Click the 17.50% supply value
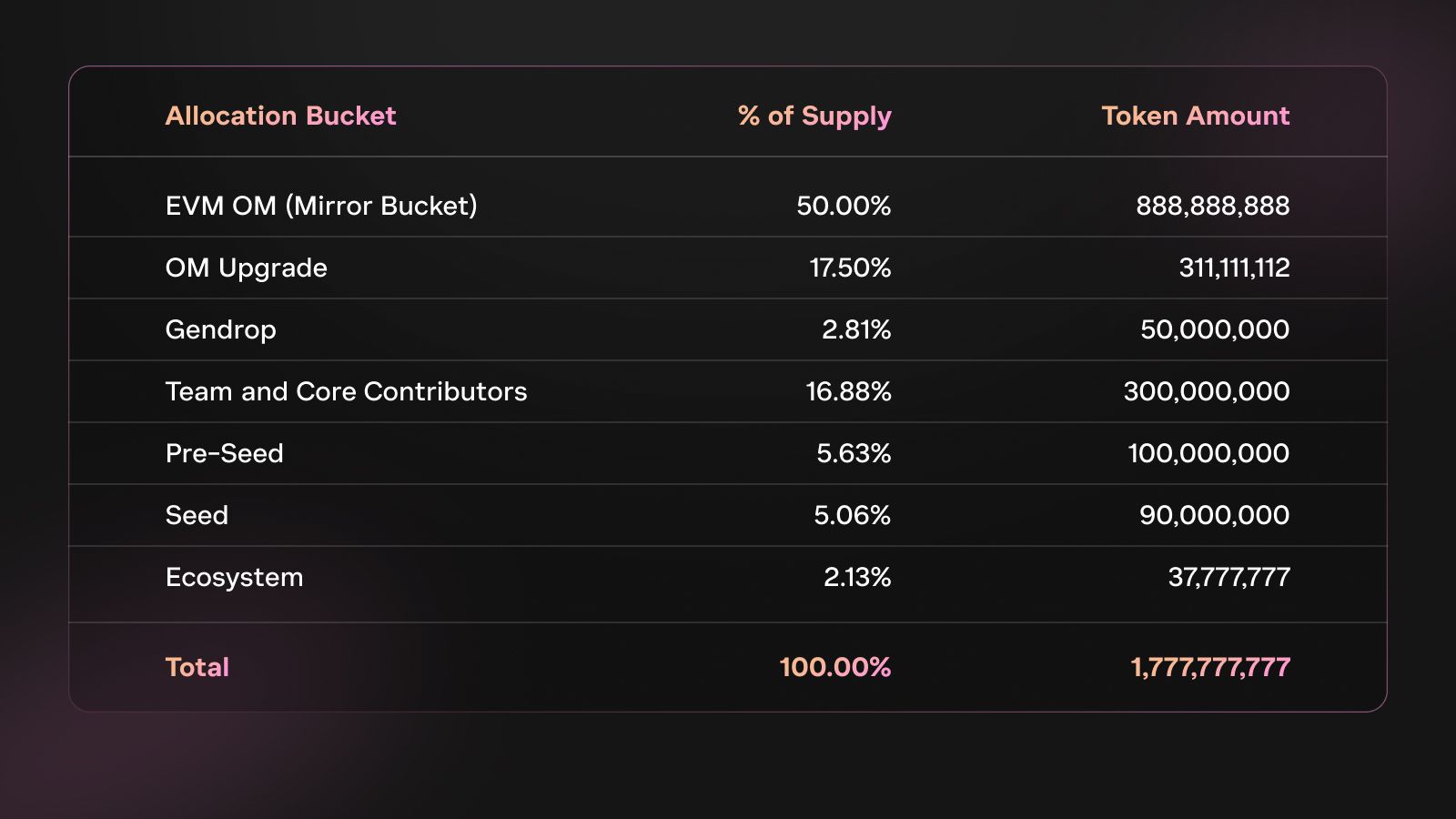The width and height of the screenshot is (1456, 819). 850,268
